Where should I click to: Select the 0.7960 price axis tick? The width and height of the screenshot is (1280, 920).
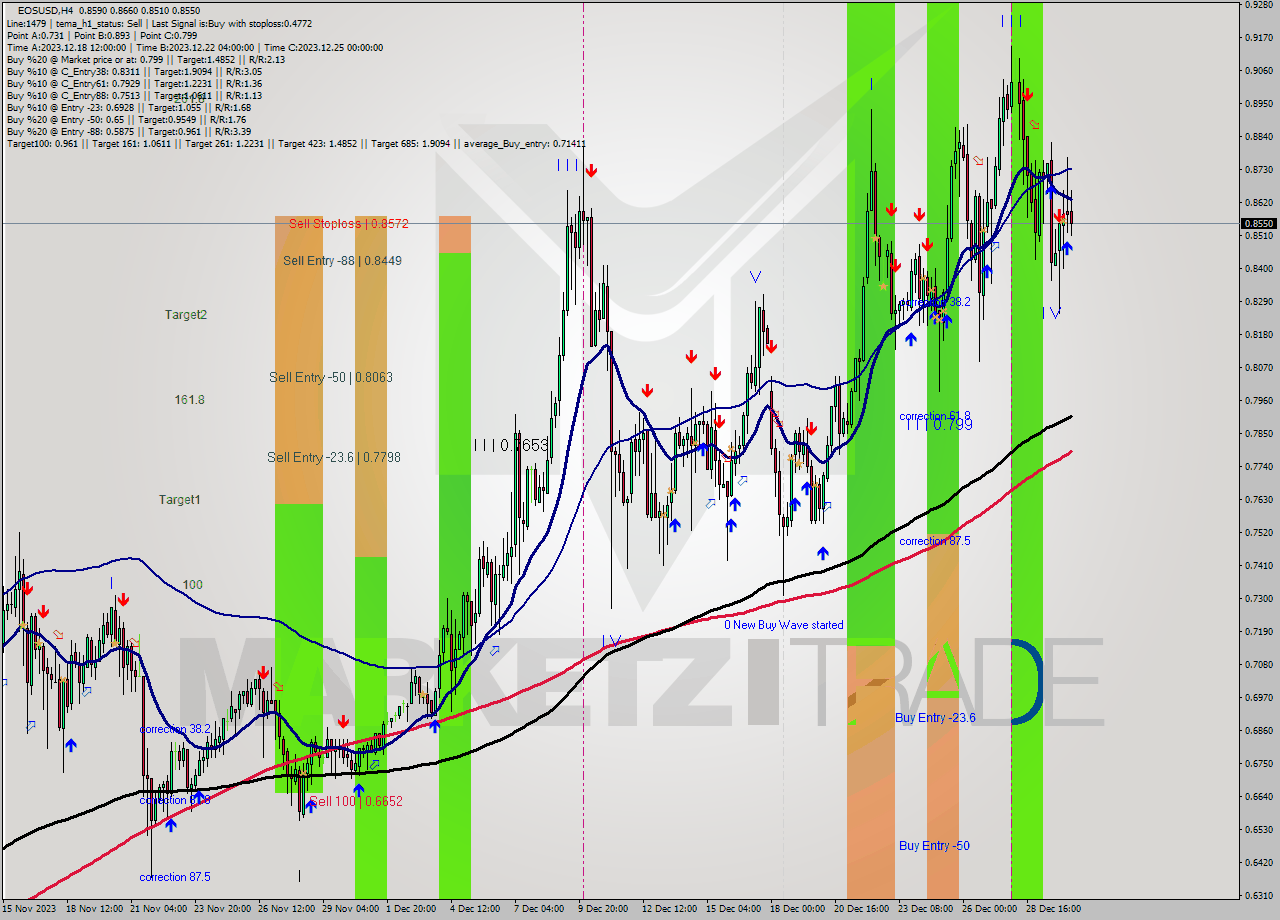pyautogui.click(x=1258, y=400)
